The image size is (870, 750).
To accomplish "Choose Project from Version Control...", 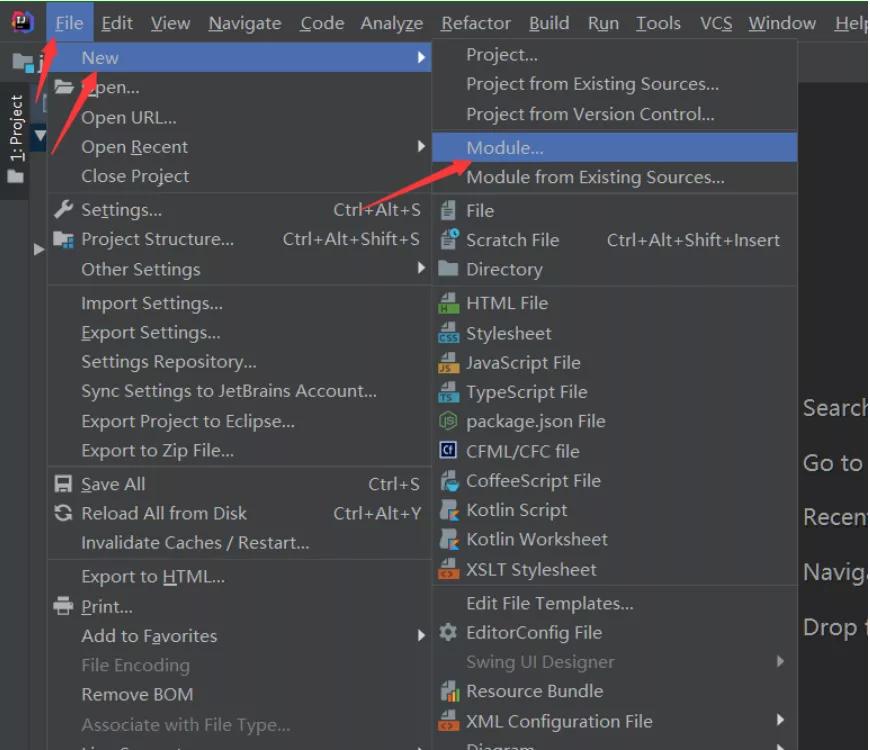I will tap(614, 114).
